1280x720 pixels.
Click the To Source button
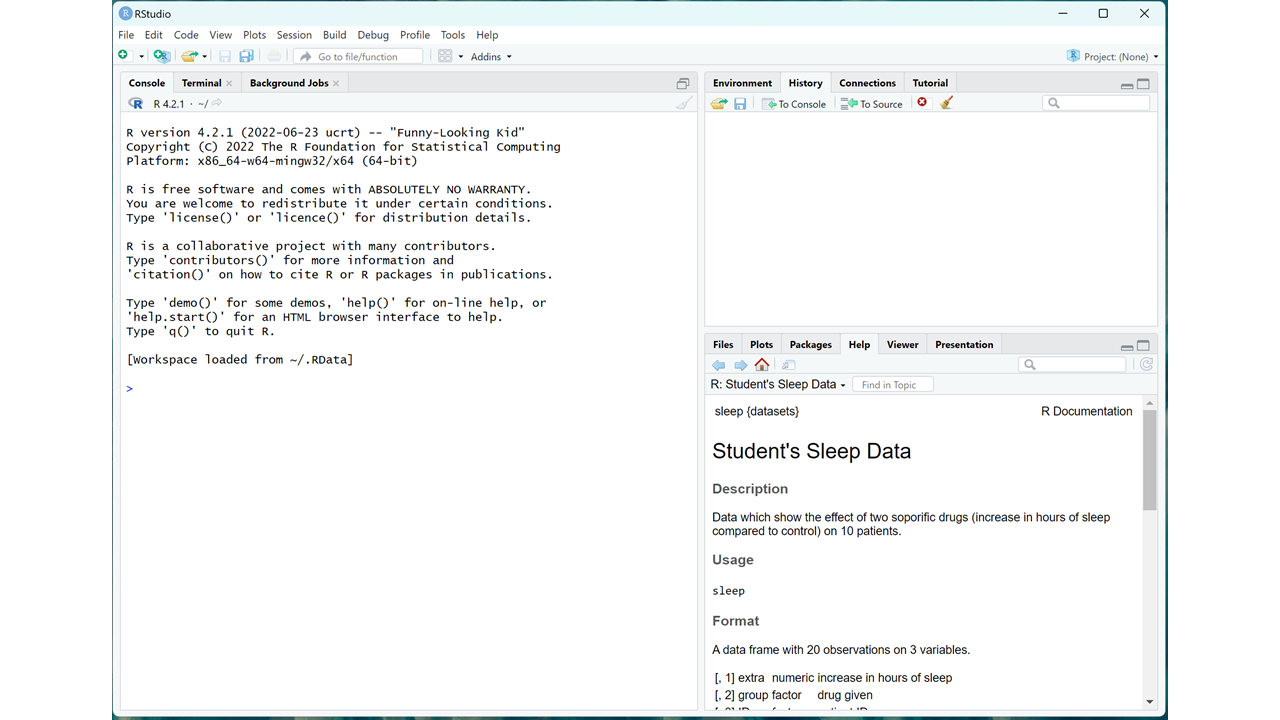[x=872, y=103]
